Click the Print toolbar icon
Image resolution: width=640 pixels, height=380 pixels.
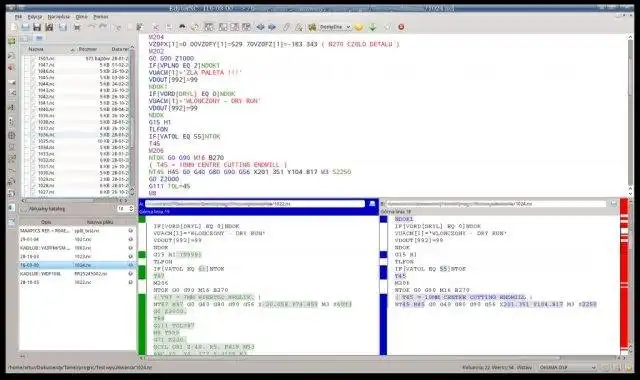[x=76, y=27]
